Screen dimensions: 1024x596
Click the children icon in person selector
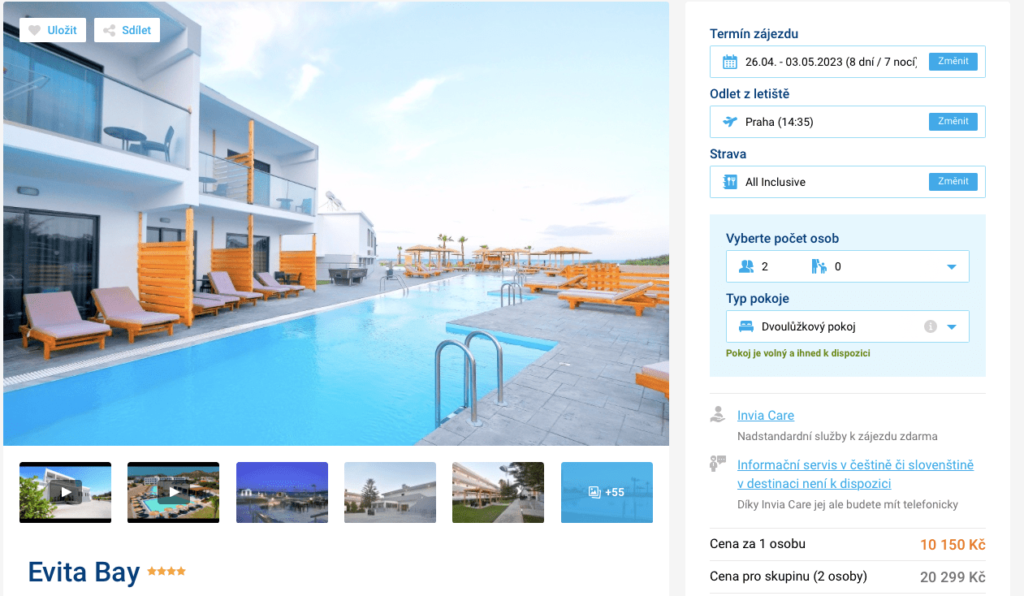pyautogui.click(x=819, y=266)
